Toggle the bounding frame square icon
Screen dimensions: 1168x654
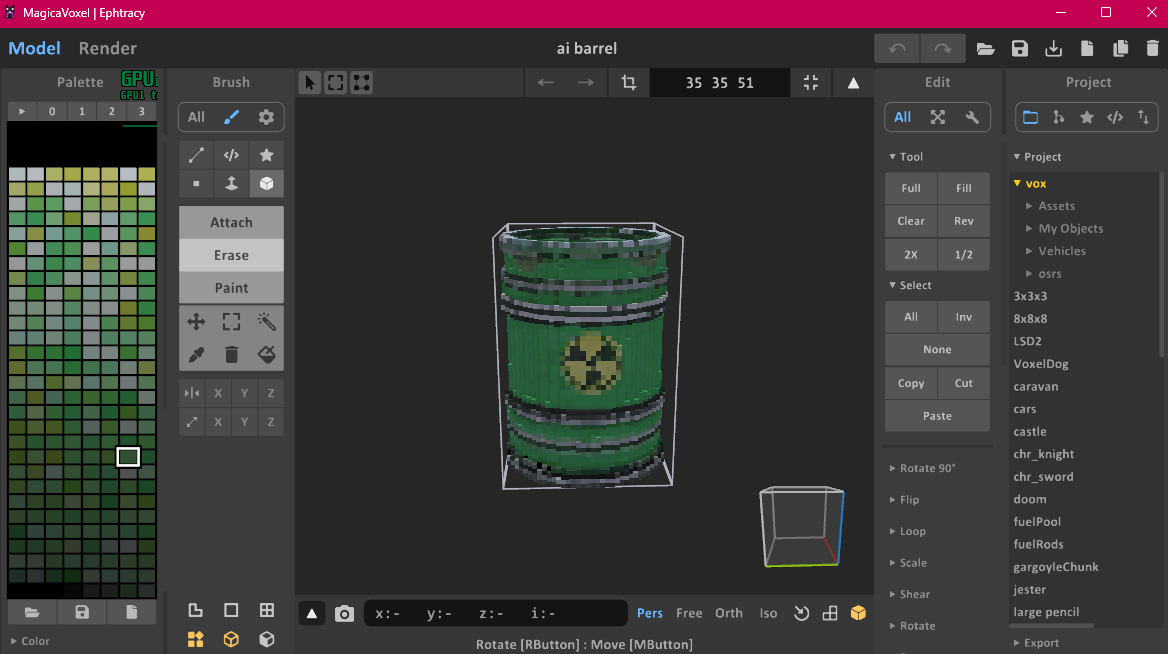coord(231,610)
